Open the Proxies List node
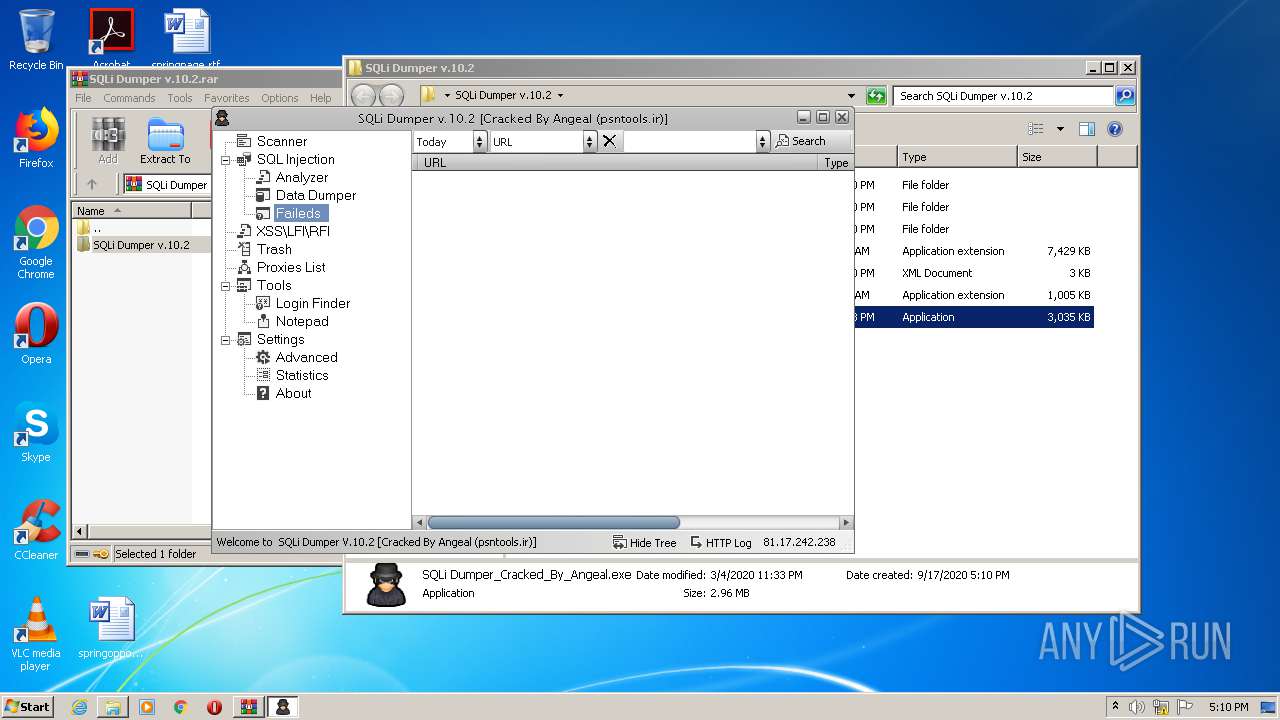 coord(291,267)
